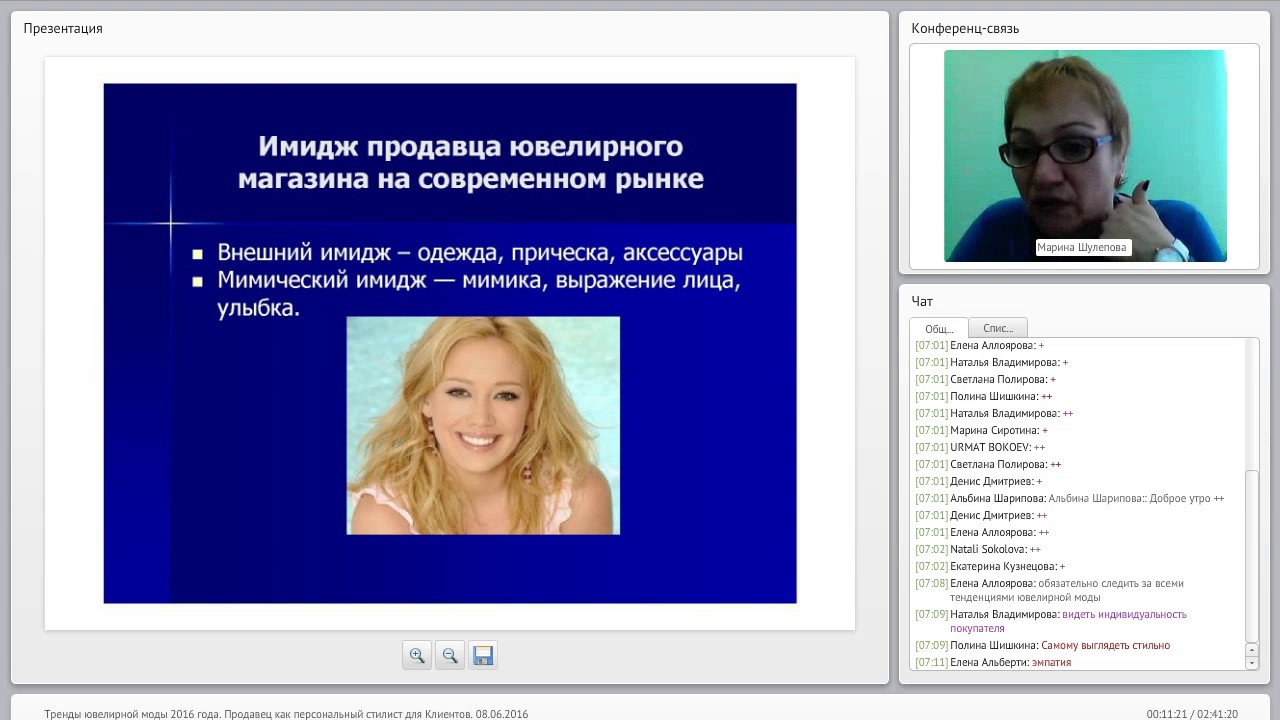Viewport: 1280px width, 720px height.
Task: Click the chat scrollbar thumb
Action: point(1251,556)
